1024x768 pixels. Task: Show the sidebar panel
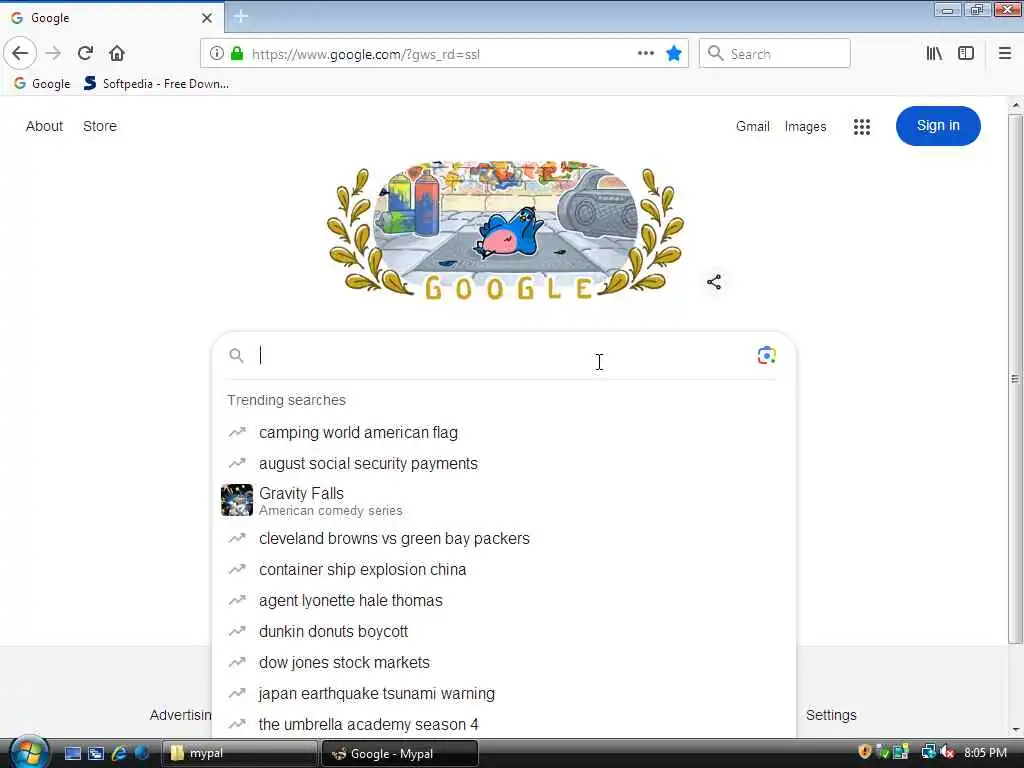tap(966, 54)
